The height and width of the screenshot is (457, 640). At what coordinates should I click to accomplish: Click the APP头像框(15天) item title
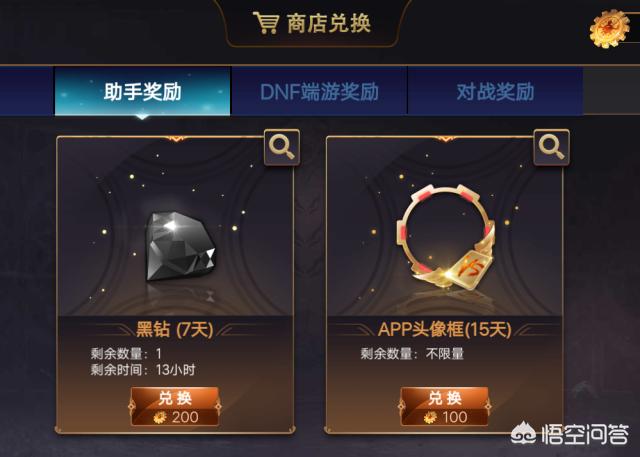point(444,329)
